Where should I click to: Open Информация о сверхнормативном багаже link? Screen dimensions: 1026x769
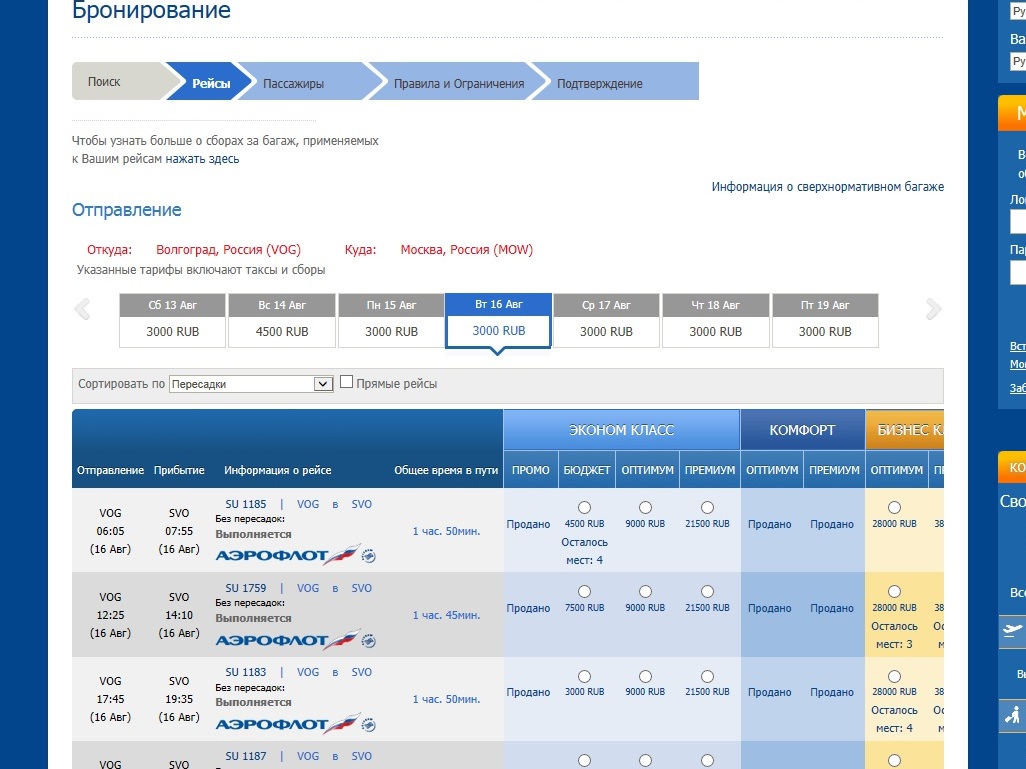(827, 187)
